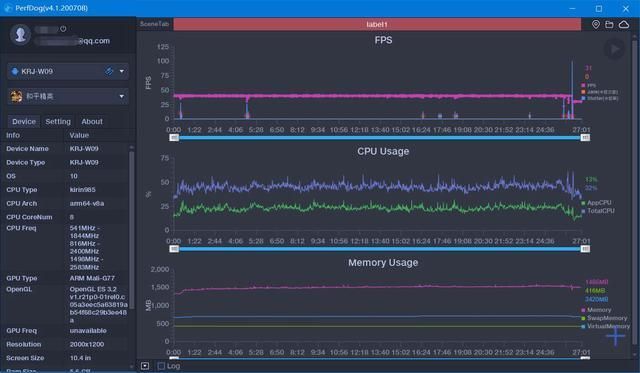Select the Screen Size 10.4 in value
Image resolution: width=640 pixels, height=373 pixels.
(x=80, y=358)
